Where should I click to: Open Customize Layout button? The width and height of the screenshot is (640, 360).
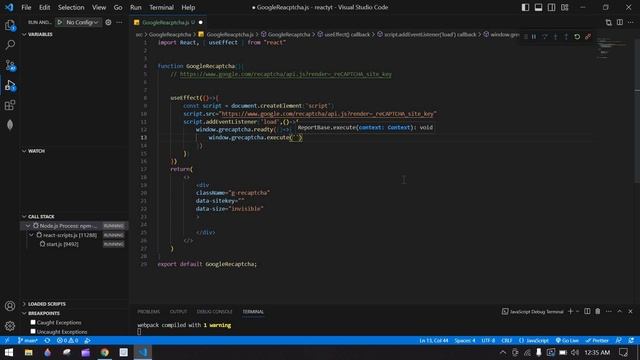564,7
